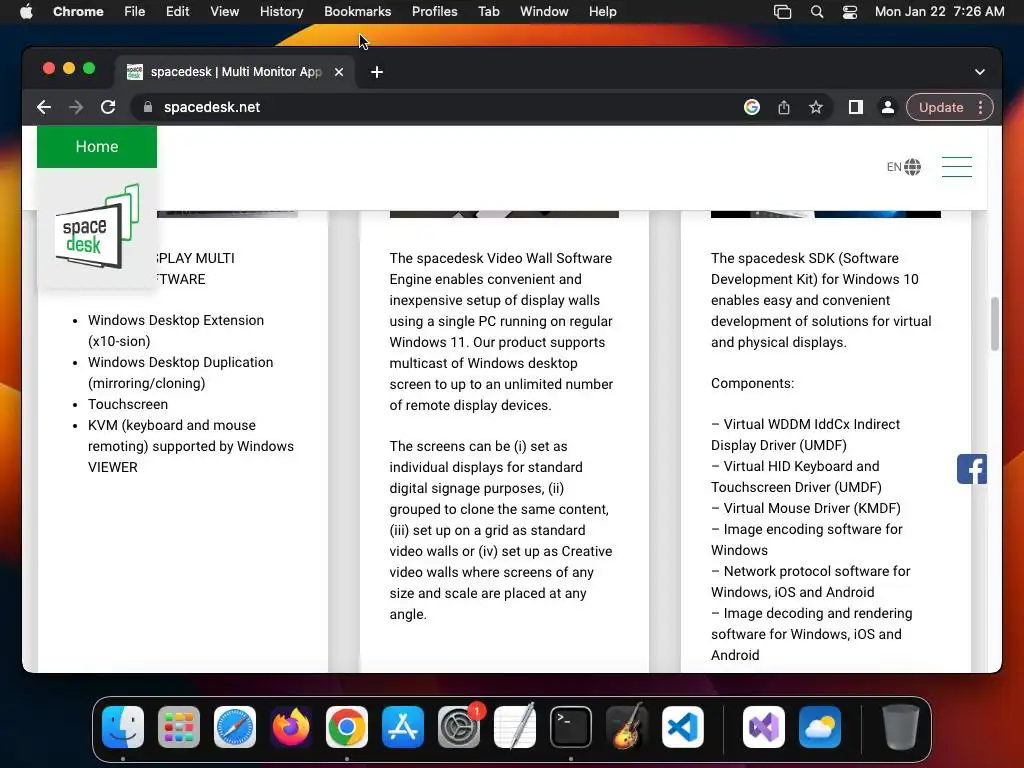Image resolution: width=1024 pixels, height=768 pixels.
Task: Open the Facebook side link
Action: click(x=972, y=469)
